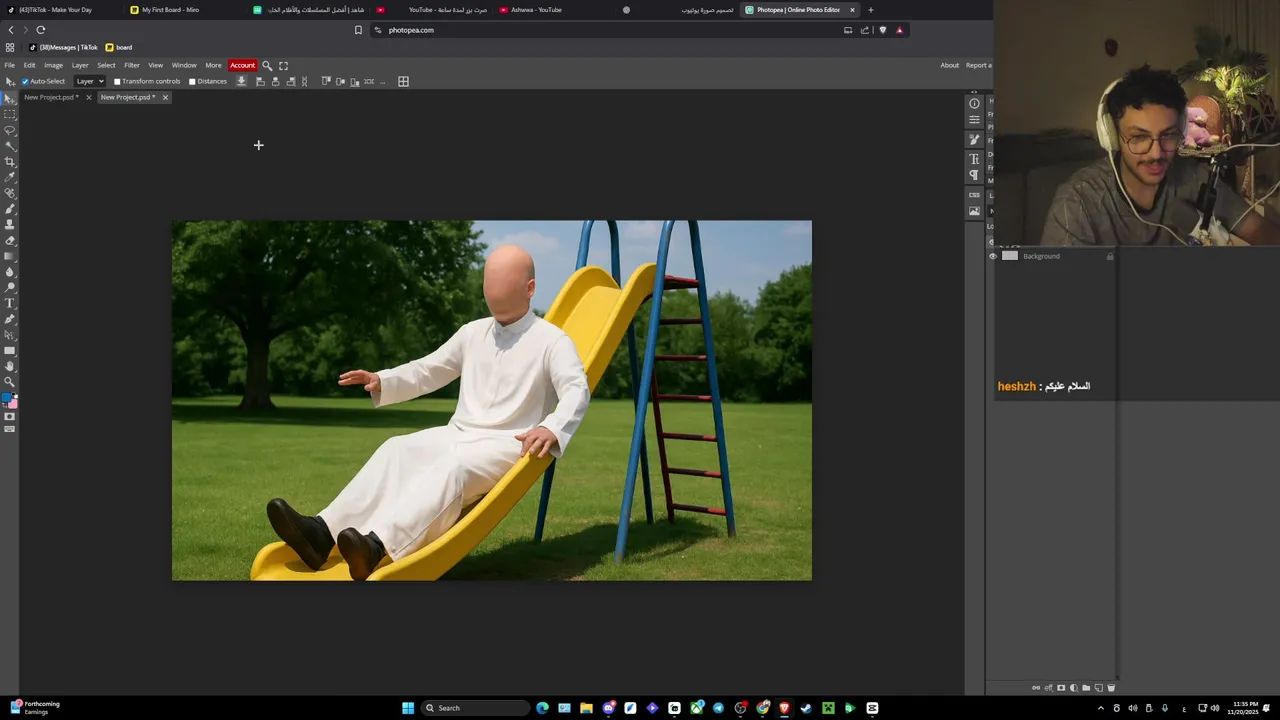Delete layer via trash icon in layers panel
The width and height of the screenshot is (1280, 720).
[1110, 688]
